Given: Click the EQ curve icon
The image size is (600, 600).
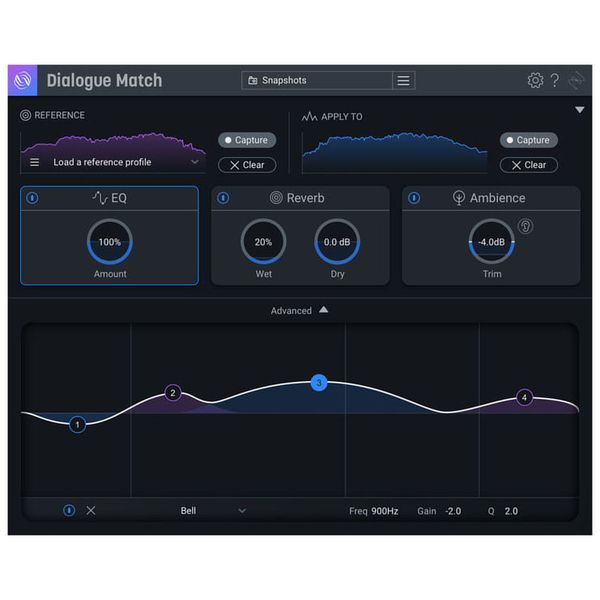Looking at the screenshot, I should 100,198.
